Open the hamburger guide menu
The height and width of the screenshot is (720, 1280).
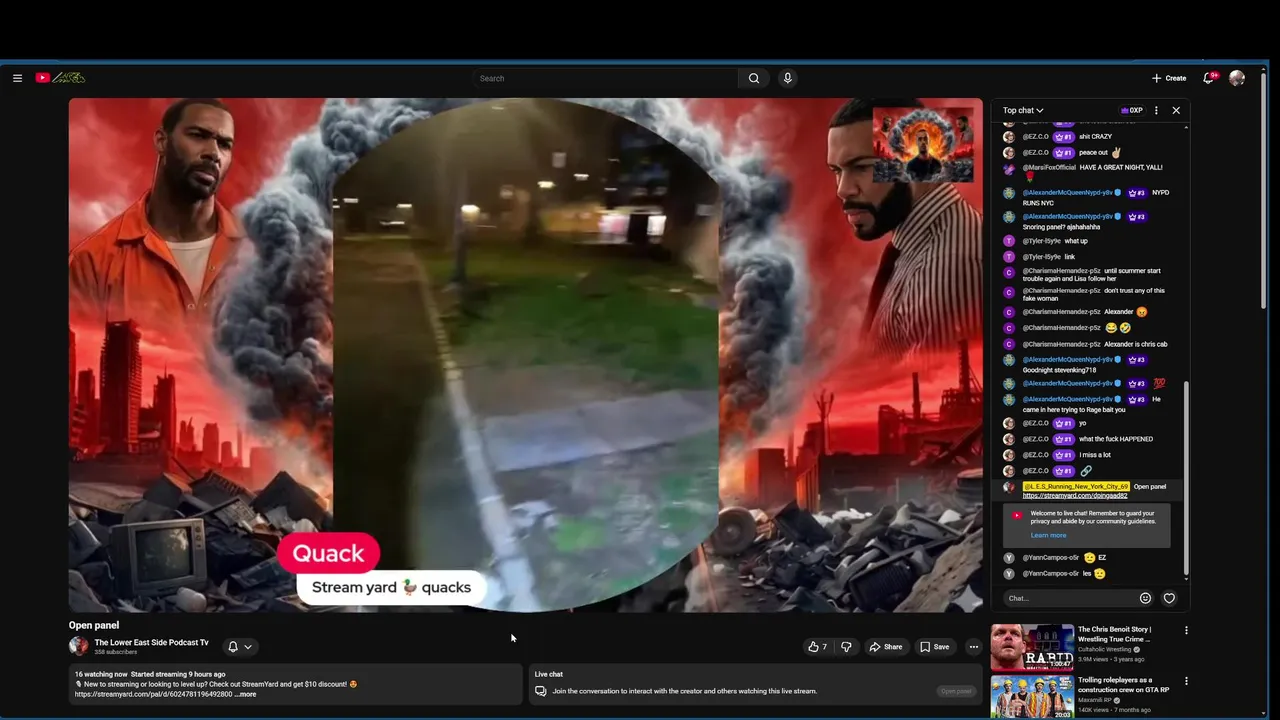pyautogui.click(x=17, y=78)
